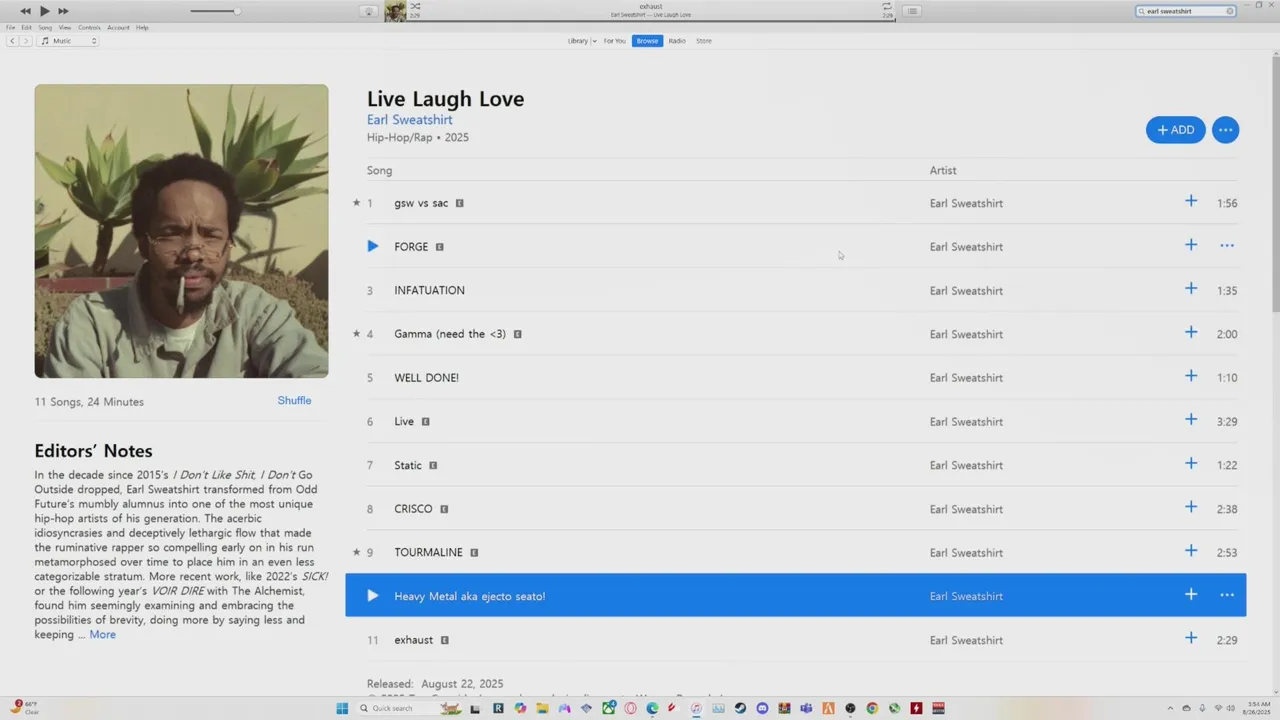Go forward with the right arrow button
Screen dimensions: 1280x720
pos(26,41)
